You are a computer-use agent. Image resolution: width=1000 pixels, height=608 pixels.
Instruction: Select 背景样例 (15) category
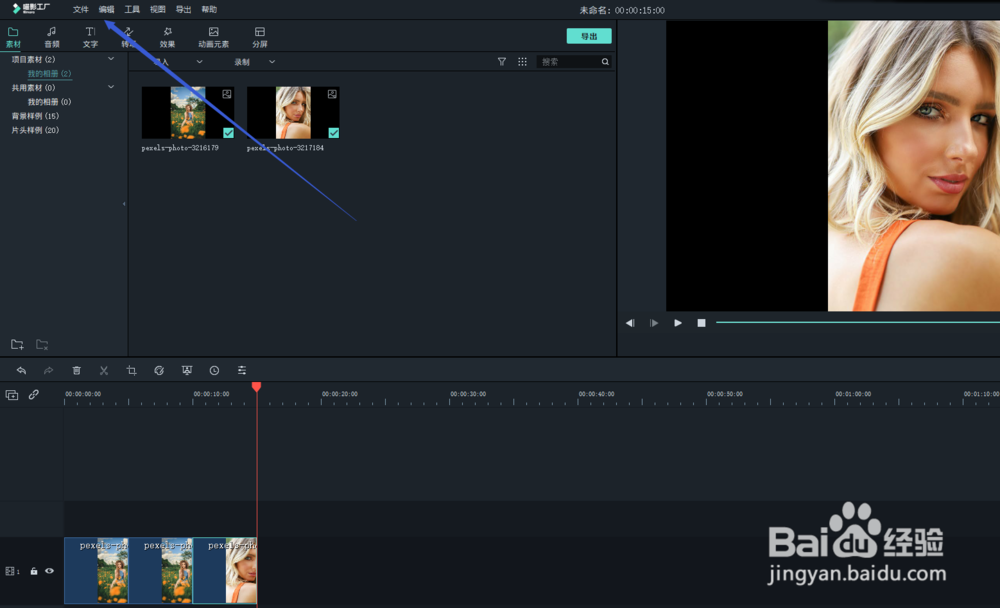(35, 115)
